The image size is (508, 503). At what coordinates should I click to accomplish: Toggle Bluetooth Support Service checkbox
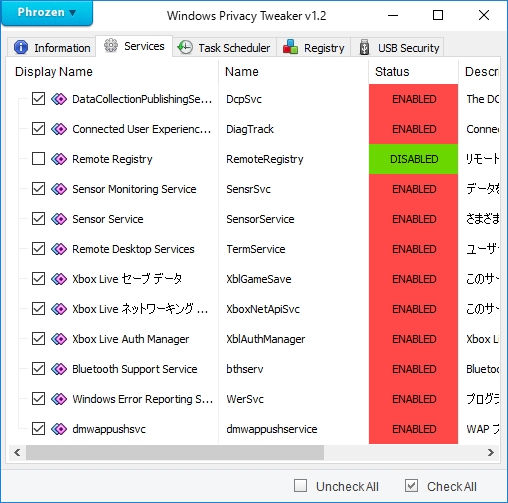38,369
